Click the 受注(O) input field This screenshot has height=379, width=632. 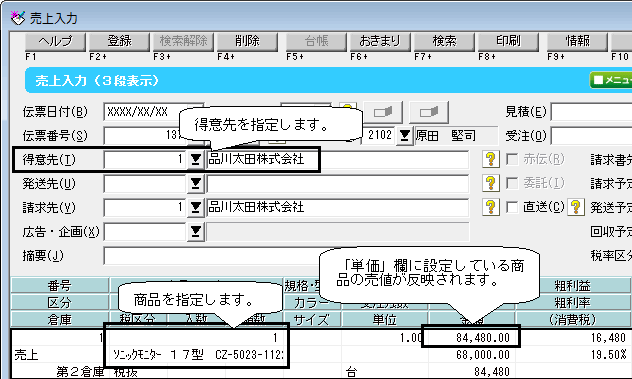[591, 136]
